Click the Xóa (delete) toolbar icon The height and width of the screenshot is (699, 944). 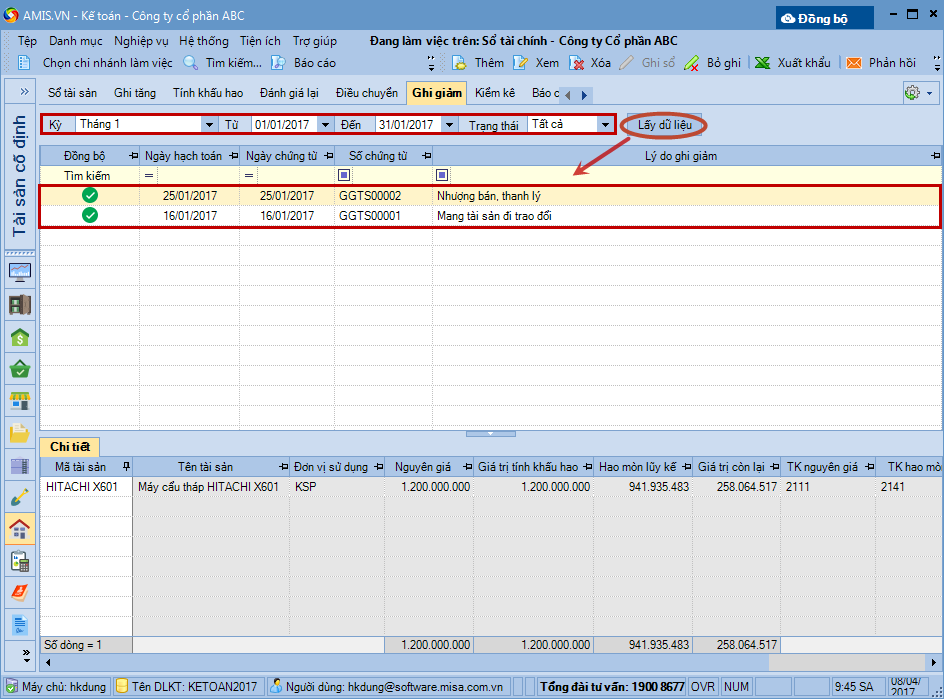click(x=577, y=63)
